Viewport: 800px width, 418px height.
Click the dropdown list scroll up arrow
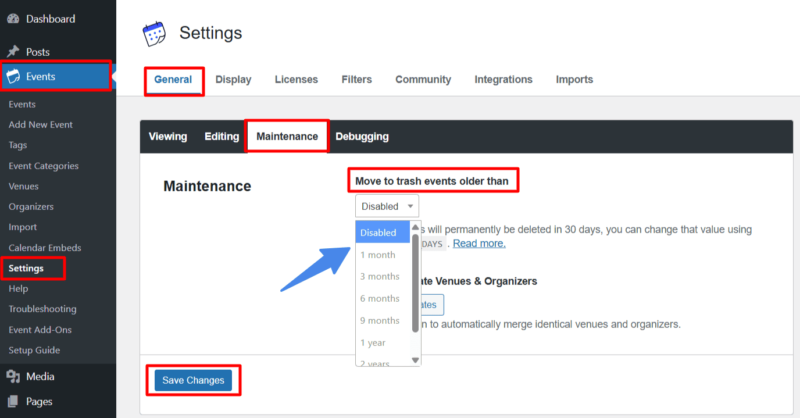click(x=415, y=227)
